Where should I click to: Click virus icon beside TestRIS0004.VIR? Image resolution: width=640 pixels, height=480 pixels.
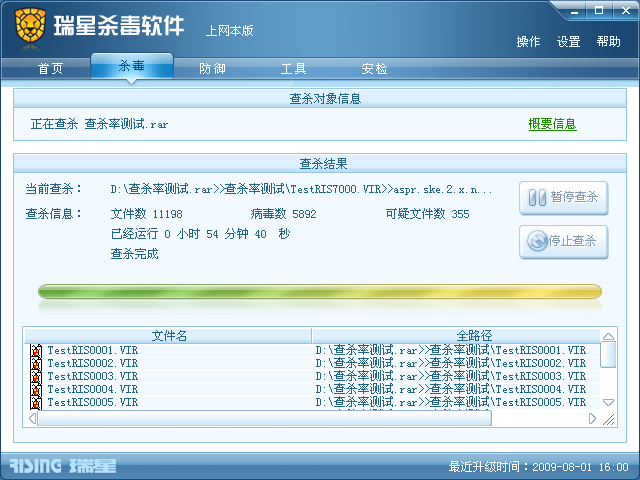click(x=36, y=390)
